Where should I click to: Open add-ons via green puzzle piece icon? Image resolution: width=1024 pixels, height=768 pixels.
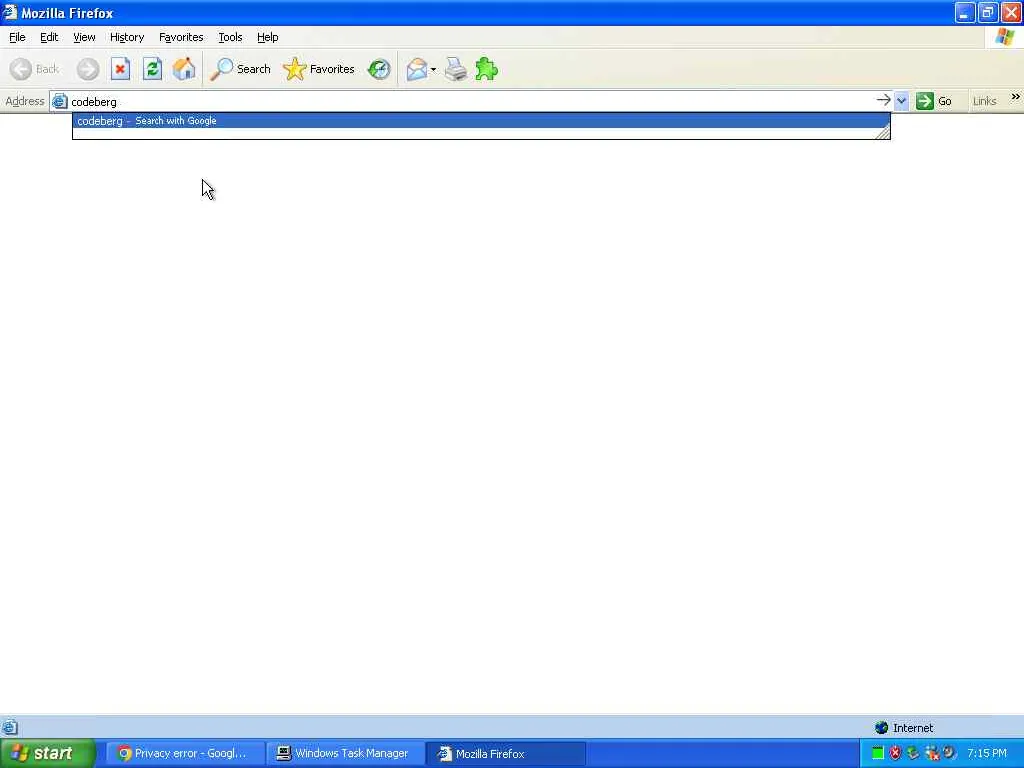point(487,69)
